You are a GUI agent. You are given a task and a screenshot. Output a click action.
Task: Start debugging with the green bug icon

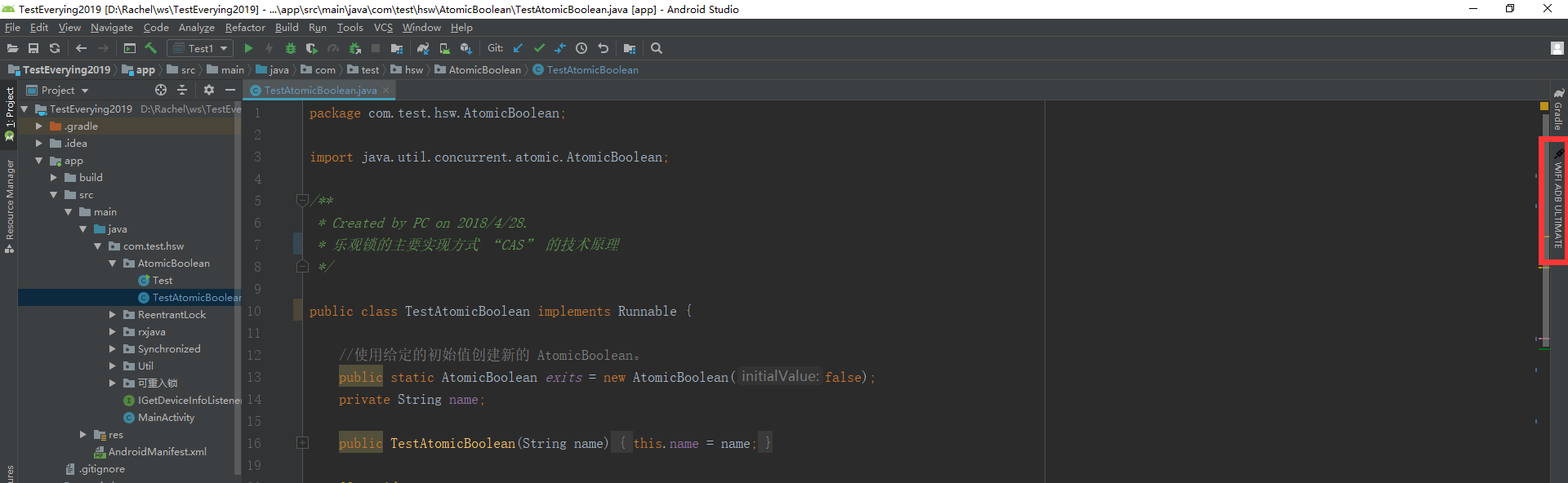[290, 49]
